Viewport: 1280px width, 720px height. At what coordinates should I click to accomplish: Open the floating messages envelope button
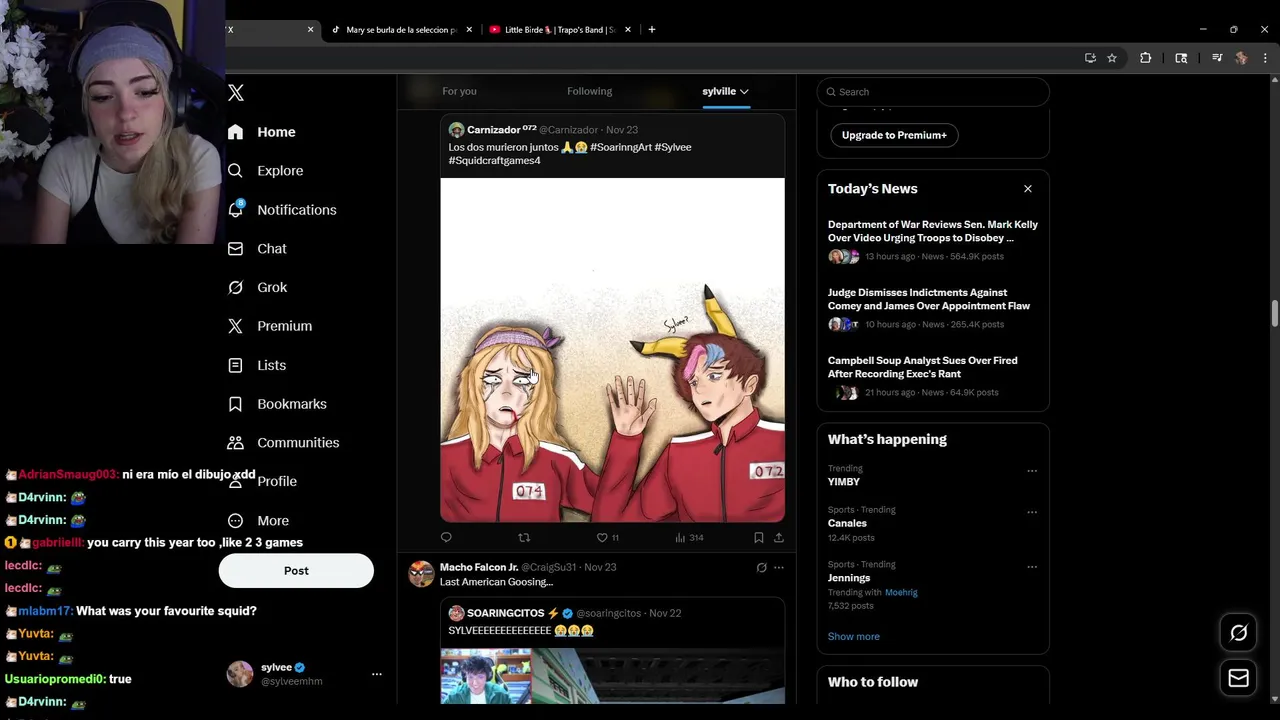pos(1238,678)
